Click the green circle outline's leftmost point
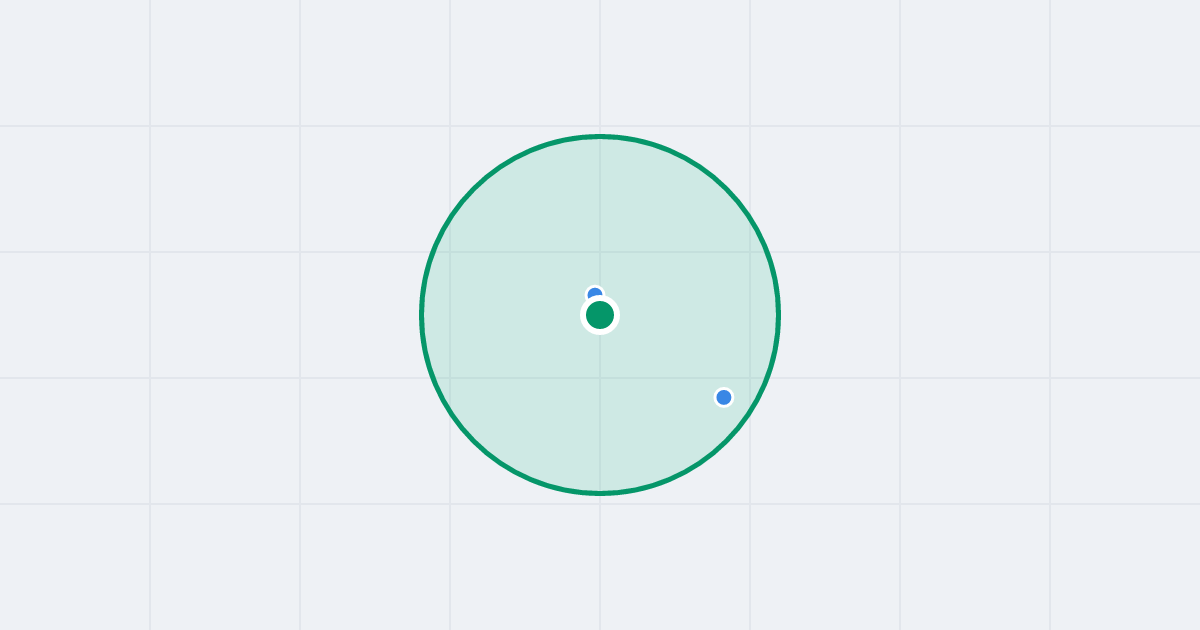 tap(422, 315)
